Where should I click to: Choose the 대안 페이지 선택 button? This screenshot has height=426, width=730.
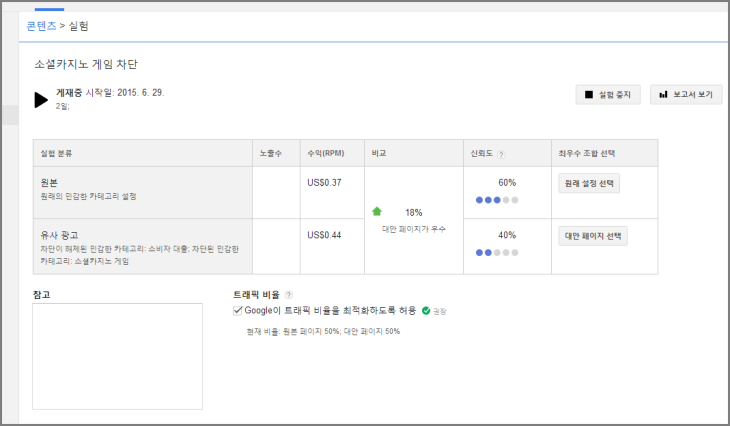tap(593, 236)
